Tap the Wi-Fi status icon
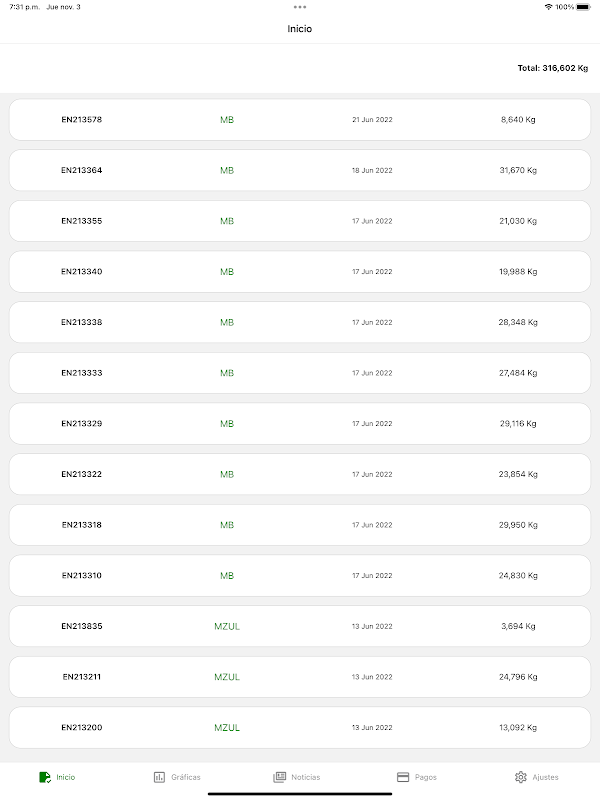The height and width of the screenshot is (800, 600). coord(548,7)
